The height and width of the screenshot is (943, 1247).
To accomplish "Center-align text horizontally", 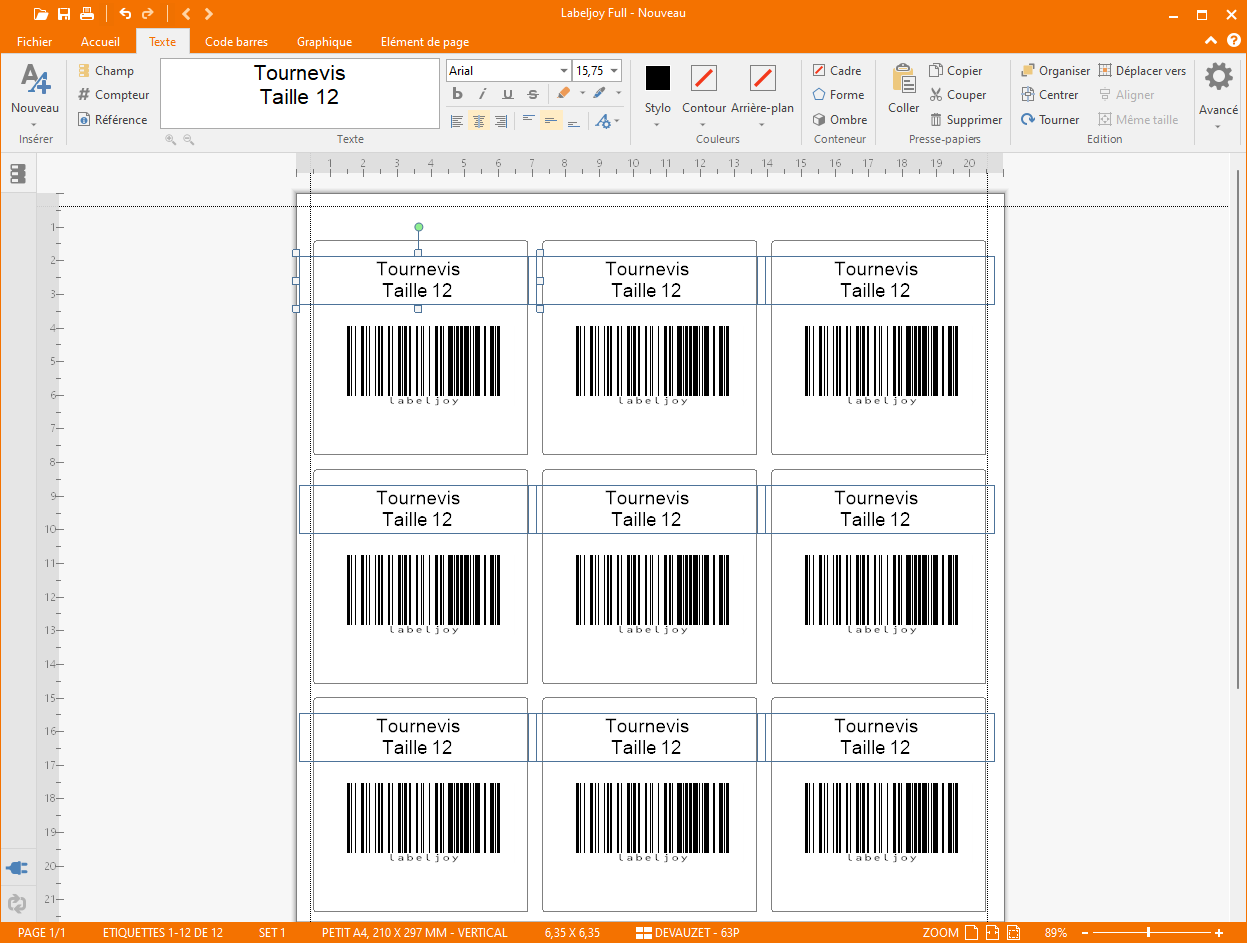I will [479, 121].
